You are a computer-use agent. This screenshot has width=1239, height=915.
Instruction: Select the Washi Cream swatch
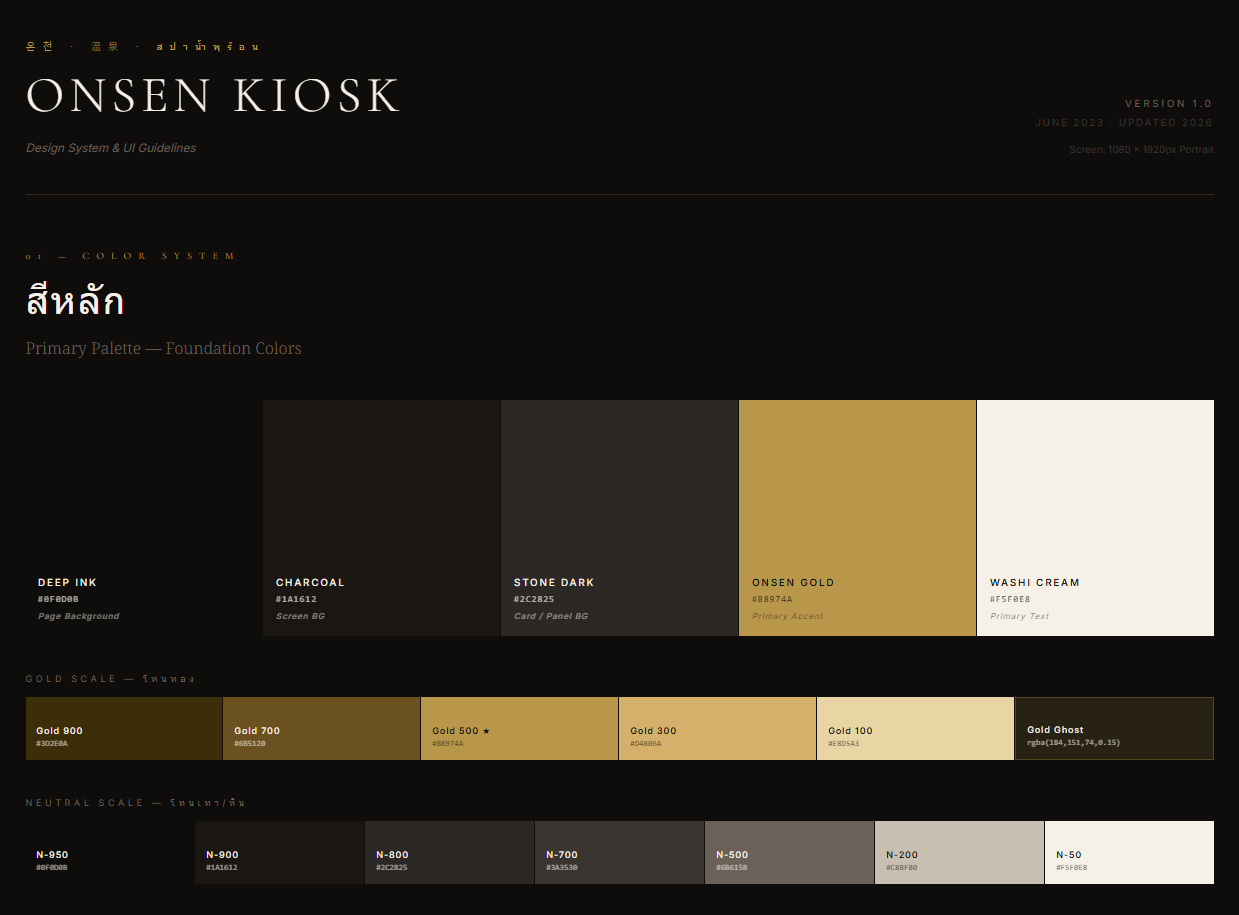[x=1095, y=518]
